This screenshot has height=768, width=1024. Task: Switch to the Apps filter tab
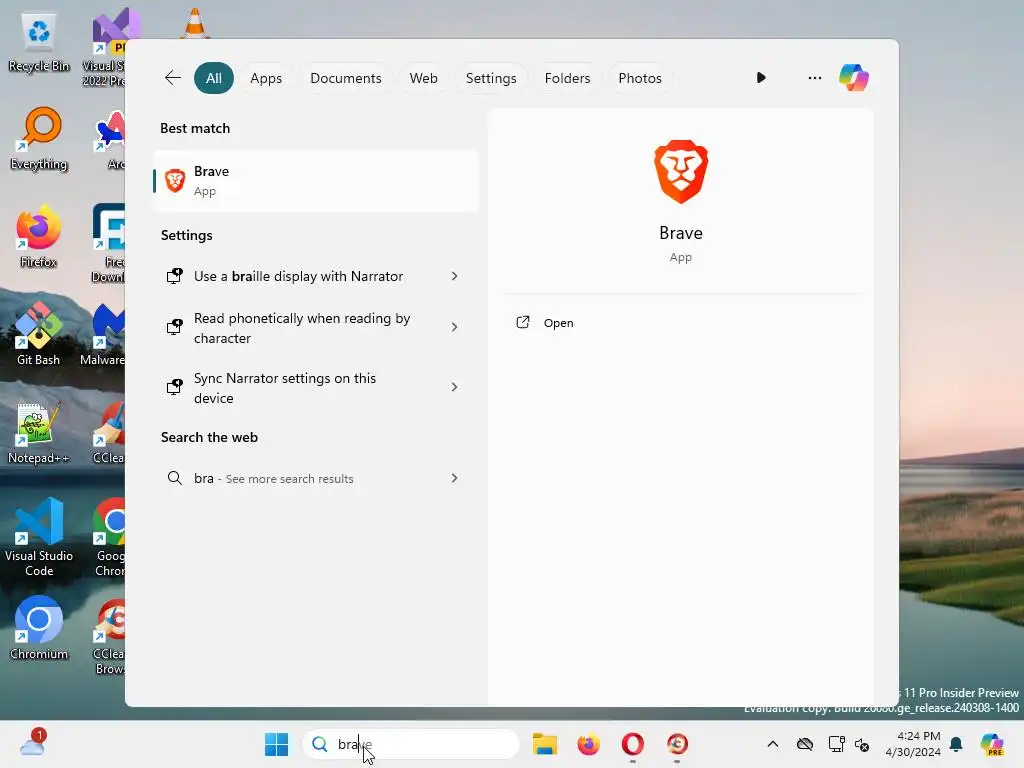tap(266, 78)
